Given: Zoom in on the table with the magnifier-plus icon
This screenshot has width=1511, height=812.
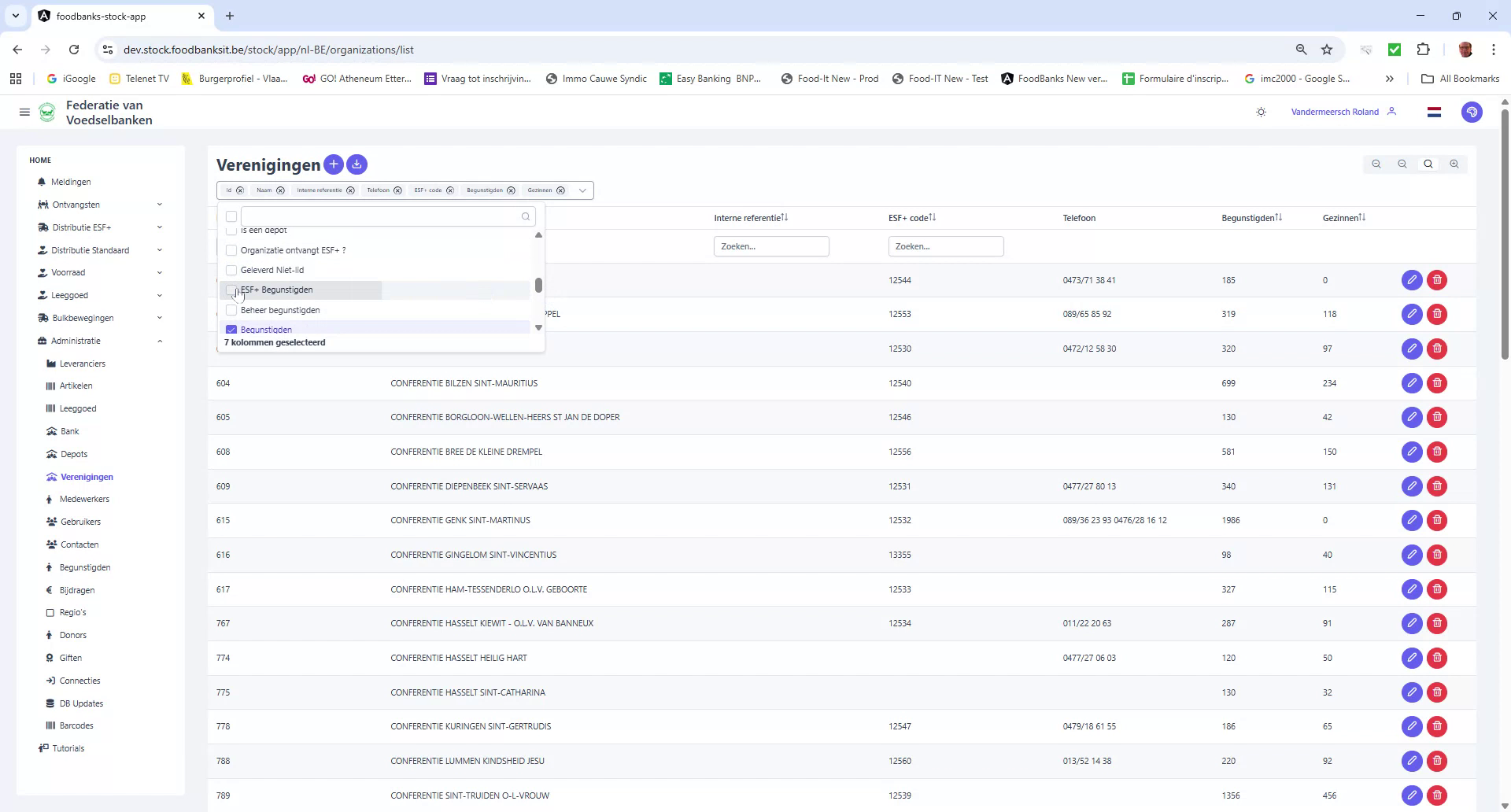Looking at the screenshot, I should tap(1454, 164).
